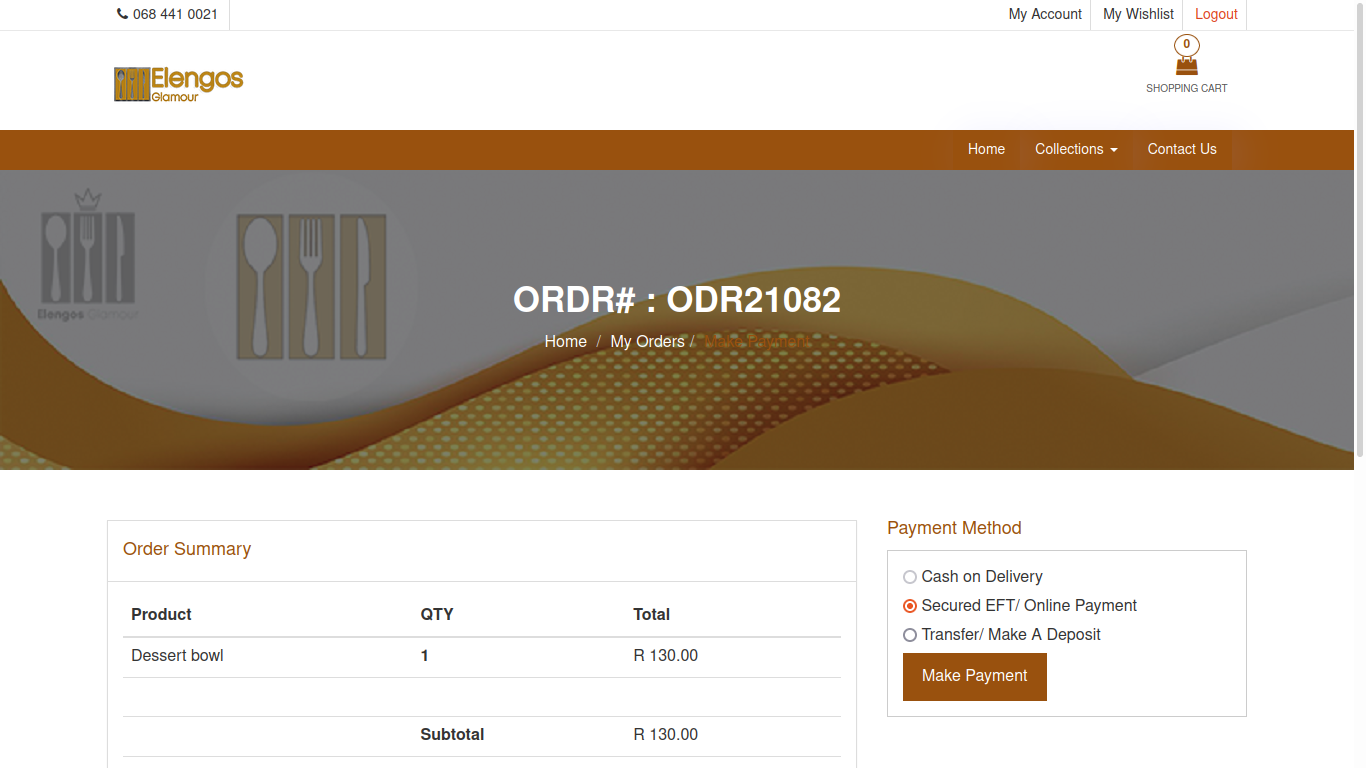Select Secured EFT/ Online Payment option
This screenshot has width=1366, height=768.
[x=910, y=606]
